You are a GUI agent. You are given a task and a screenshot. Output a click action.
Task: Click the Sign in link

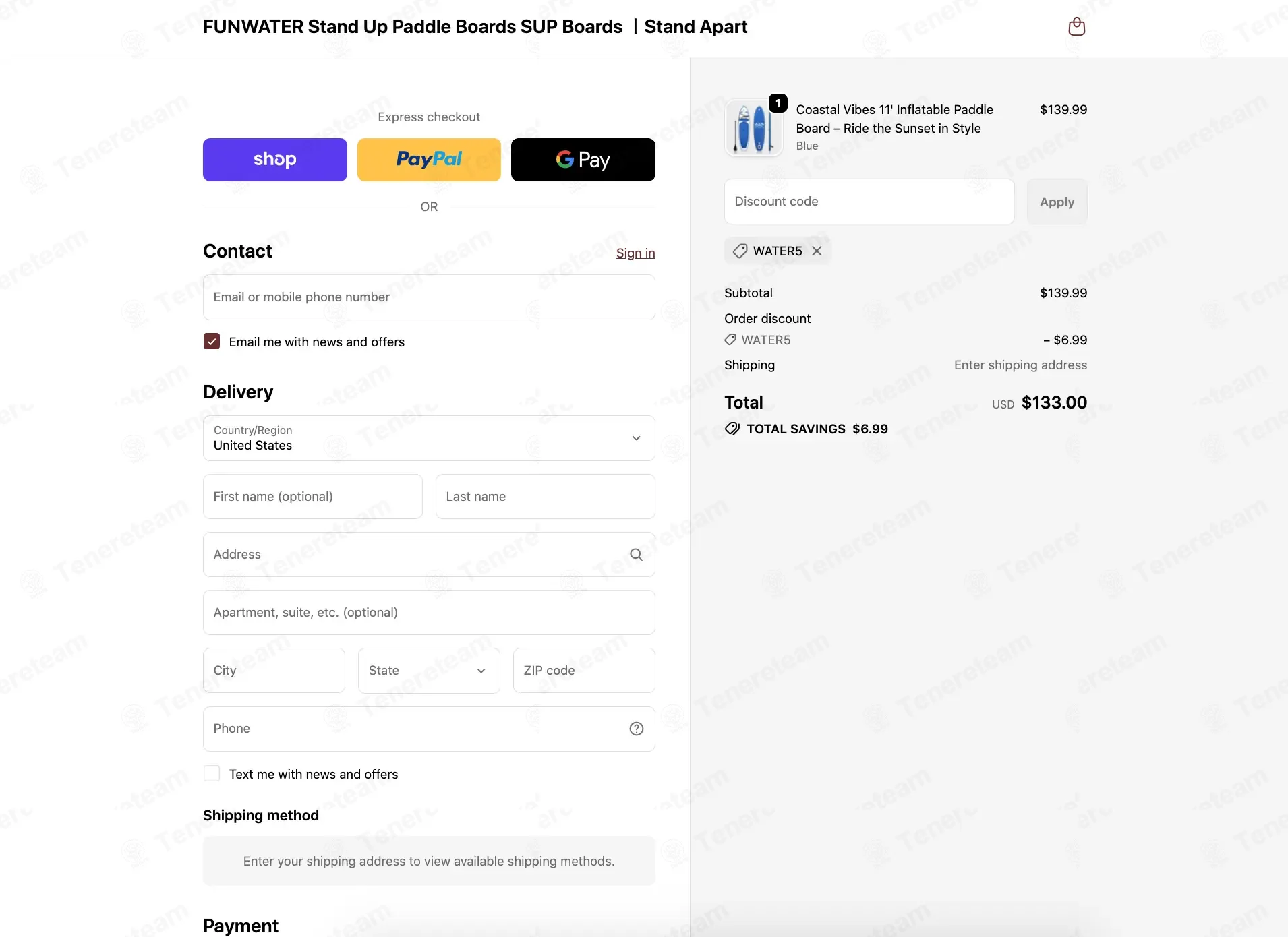pos(635,253)
